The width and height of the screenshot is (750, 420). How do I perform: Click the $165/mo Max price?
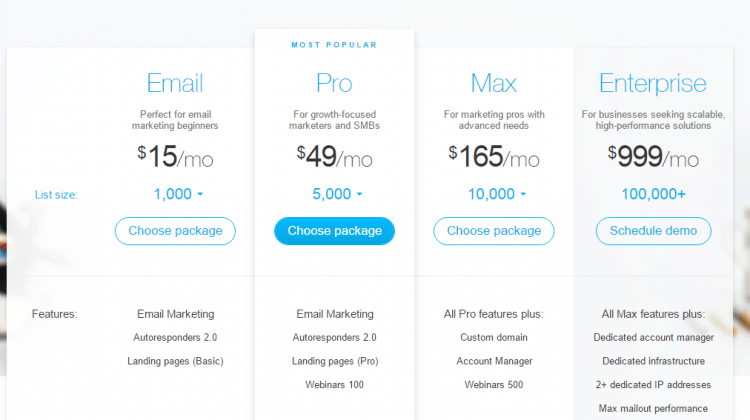click(x=494, y=156)
